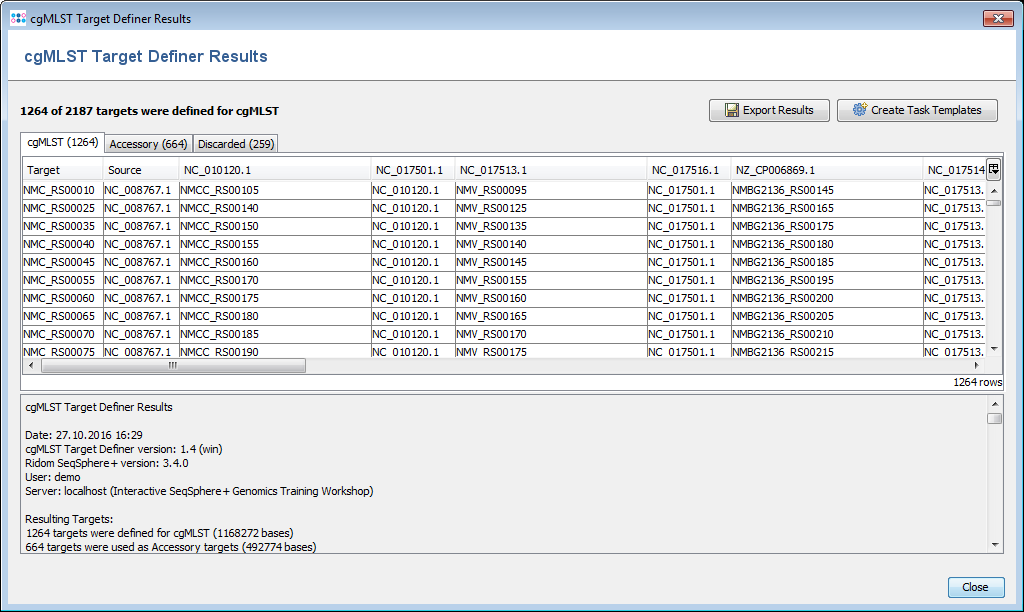Viewport: 1024px width, 612px height.
Task: Switch to the Accessory (664) tab
Action: 148,144
